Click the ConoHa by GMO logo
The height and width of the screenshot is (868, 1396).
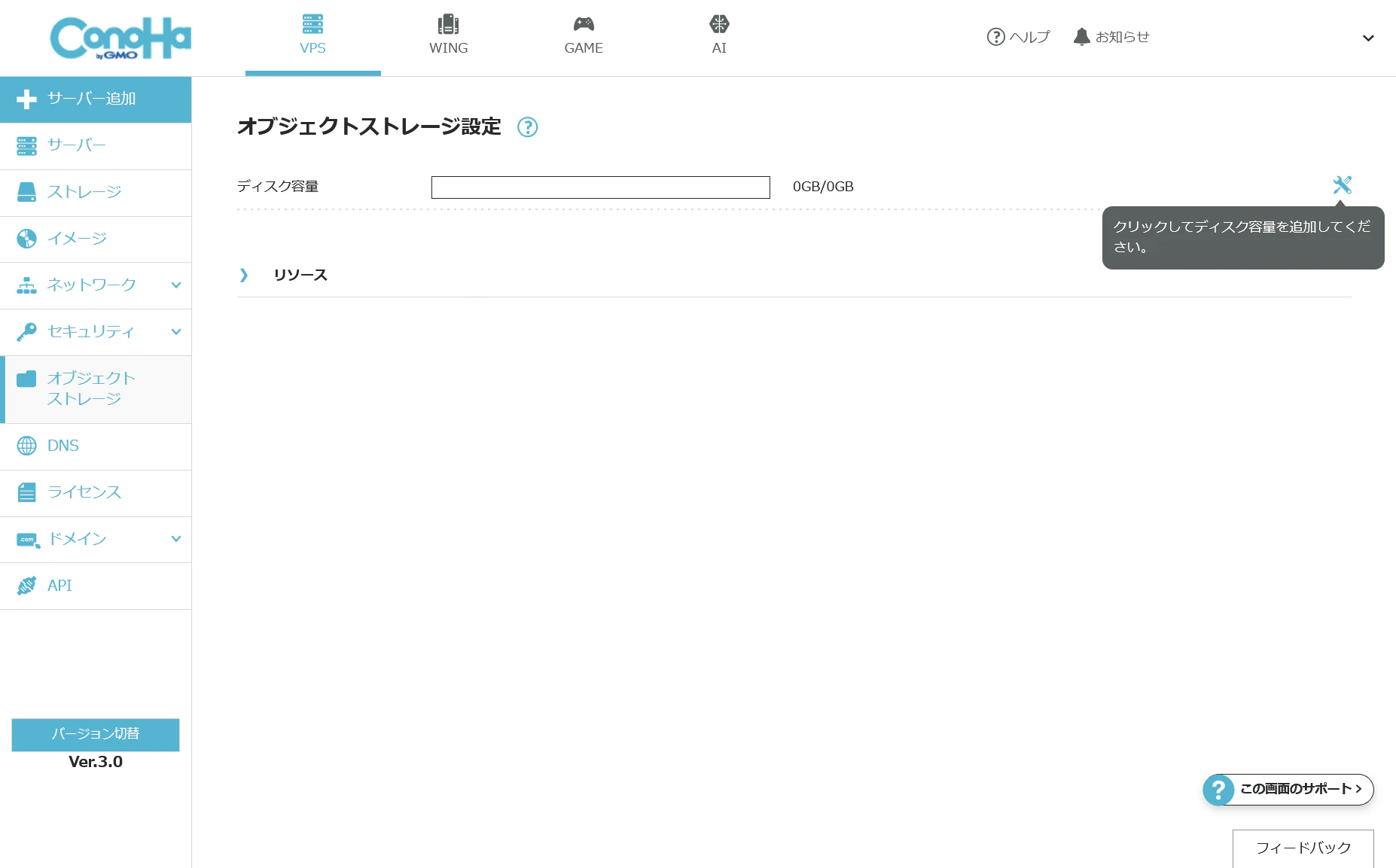(120, 38)
